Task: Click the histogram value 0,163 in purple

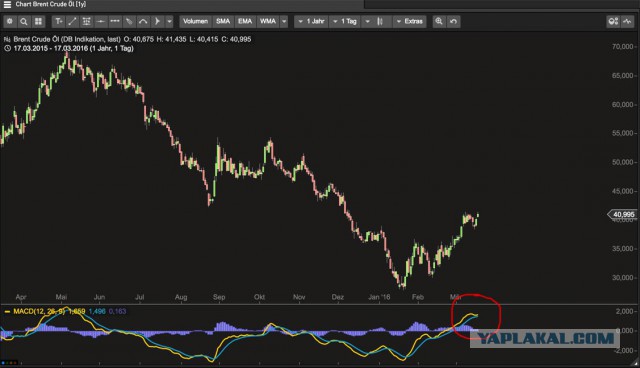Action: tap(118, 311)
